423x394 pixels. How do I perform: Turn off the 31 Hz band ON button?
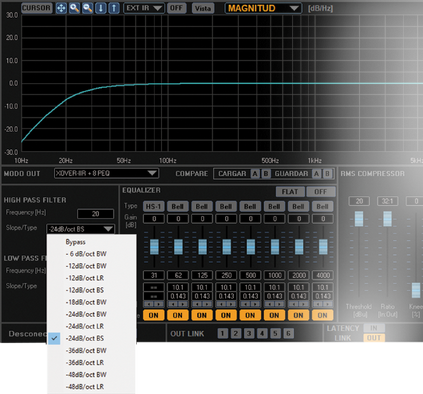(154, 315)
